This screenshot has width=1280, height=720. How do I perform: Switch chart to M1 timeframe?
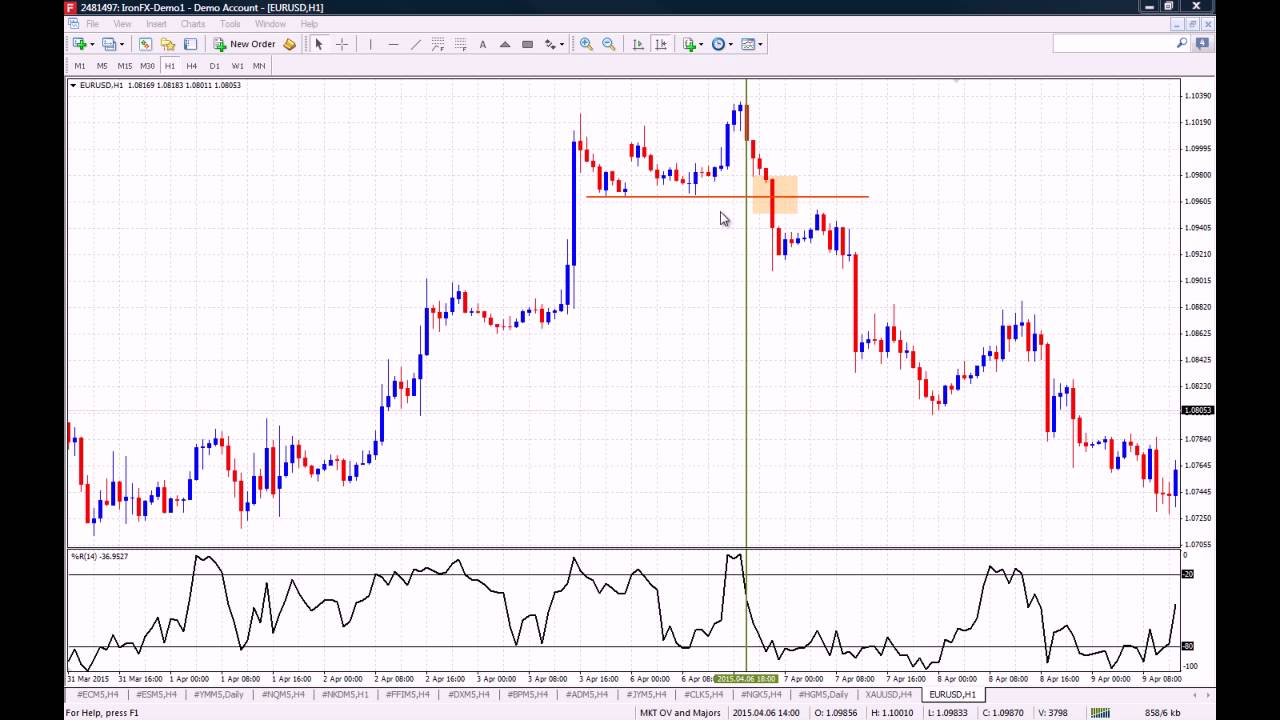click(x=80, y=66)
